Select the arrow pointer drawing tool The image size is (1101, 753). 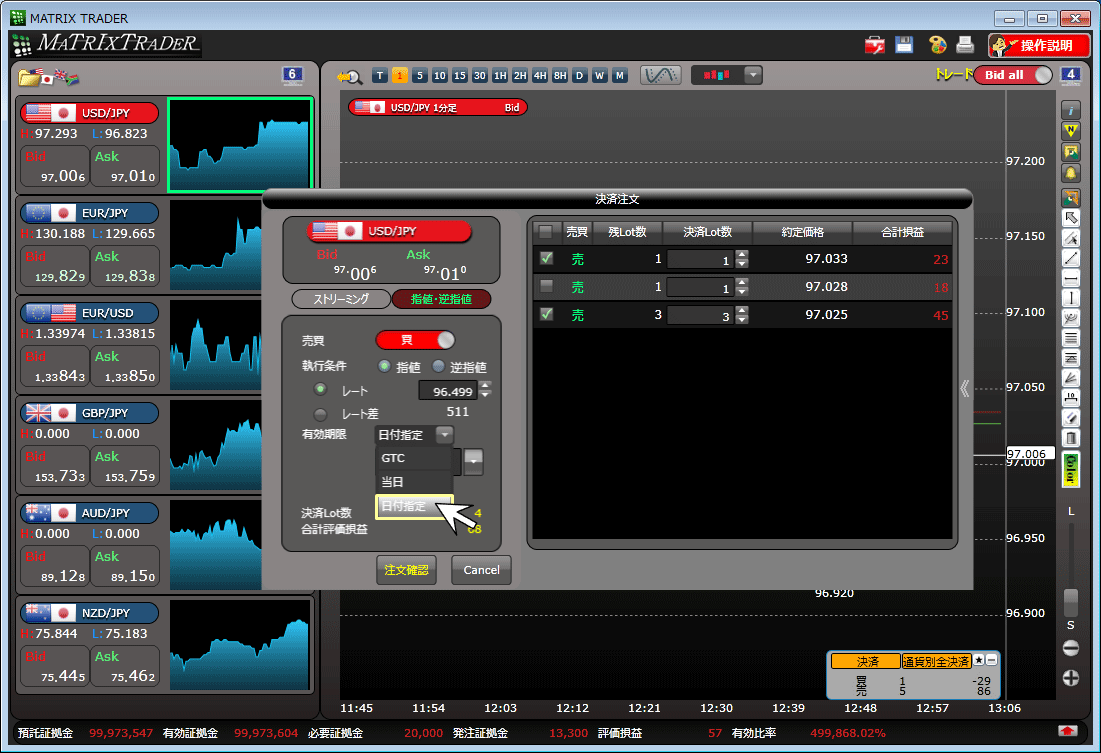coord(1070,218)
